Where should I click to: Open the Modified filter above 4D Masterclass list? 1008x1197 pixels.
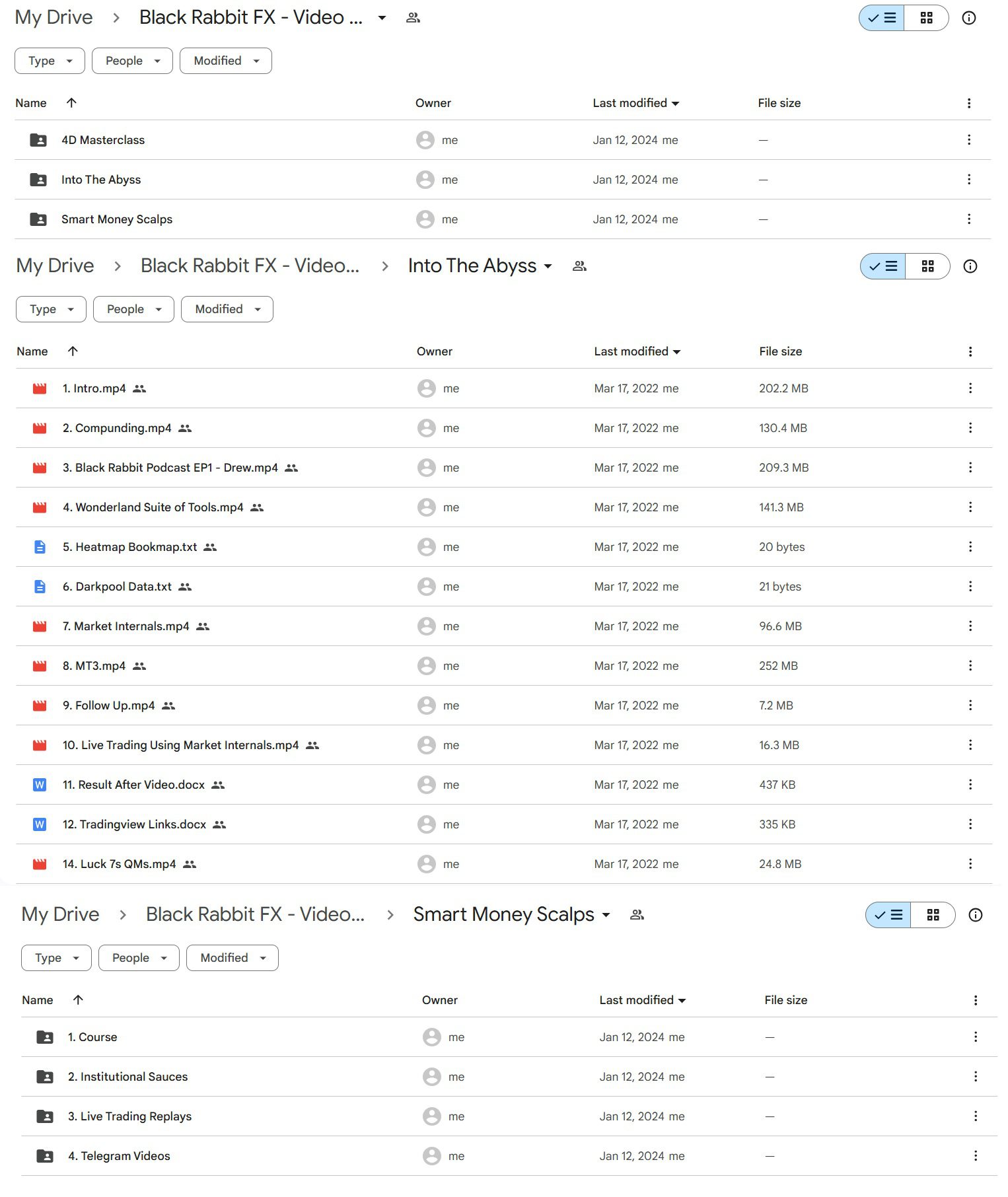pyautogui.click(x=226, y=61)
